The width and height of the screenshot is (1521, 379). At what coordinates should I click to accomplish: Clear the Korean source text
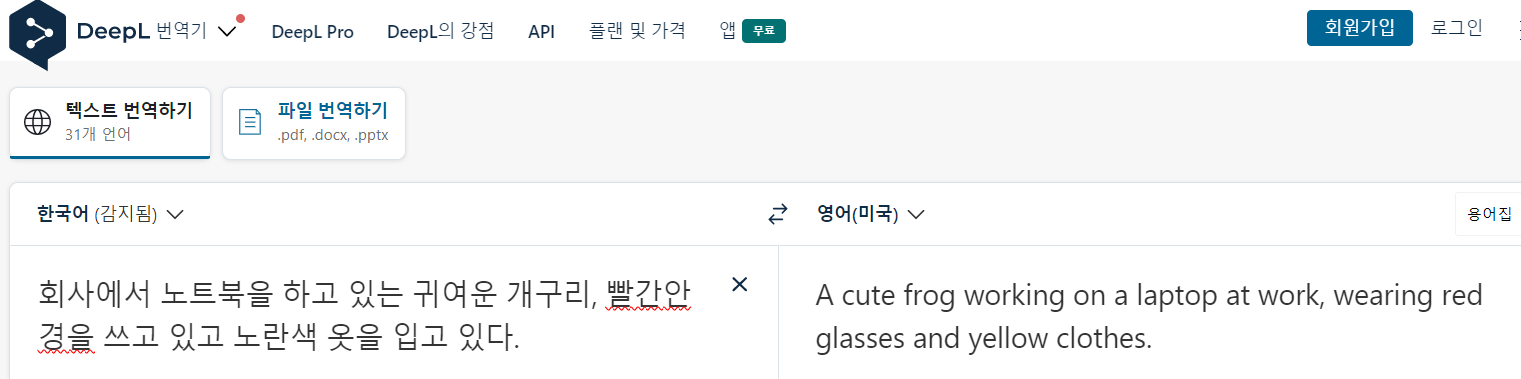click(740, 284)
